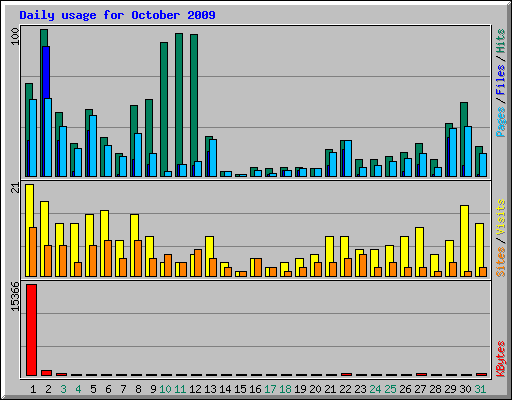This screenshot has width=512, height=400.
Task: Click day label '7' on x-axis
Action: coord(123,389)
